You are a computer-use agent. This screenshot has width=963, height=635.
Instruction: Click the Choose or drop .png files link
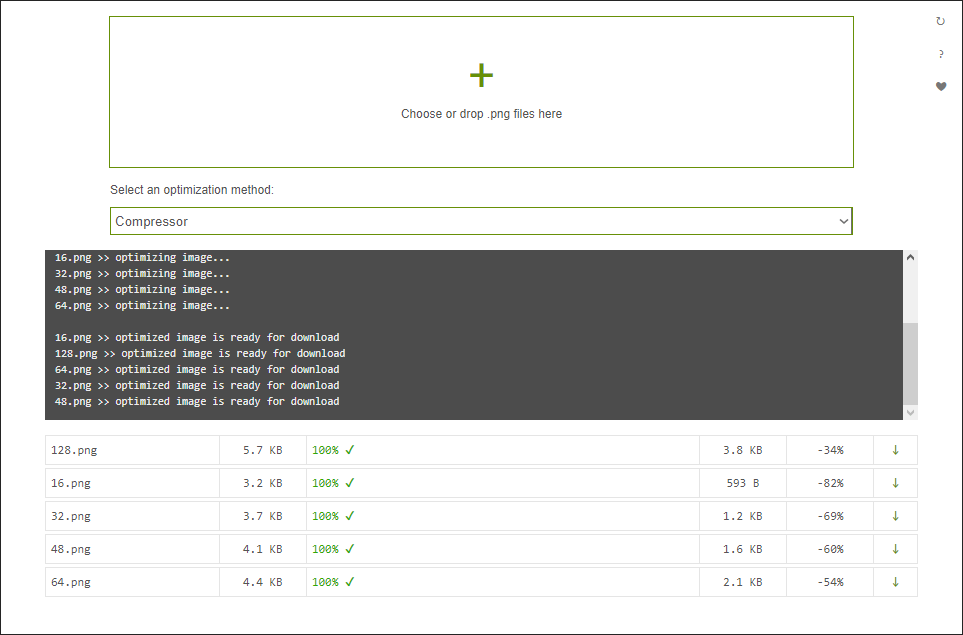point(481,113)
